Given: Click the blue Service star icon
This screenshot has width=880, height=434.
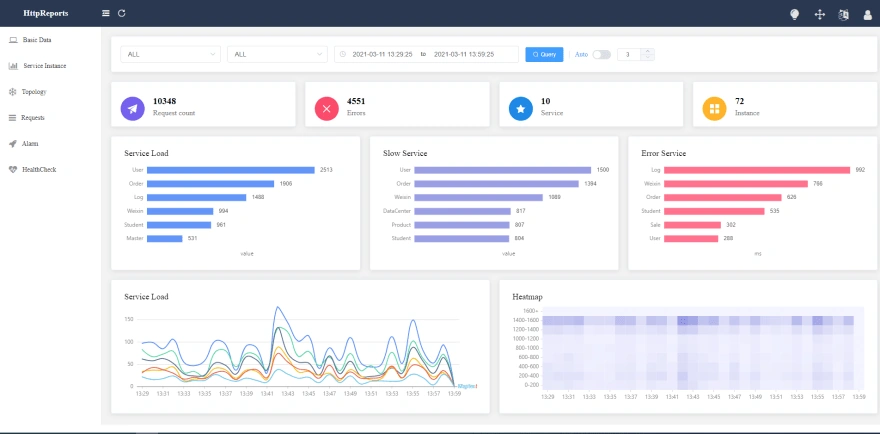Looking at the screenshot, I should (521, 108).
